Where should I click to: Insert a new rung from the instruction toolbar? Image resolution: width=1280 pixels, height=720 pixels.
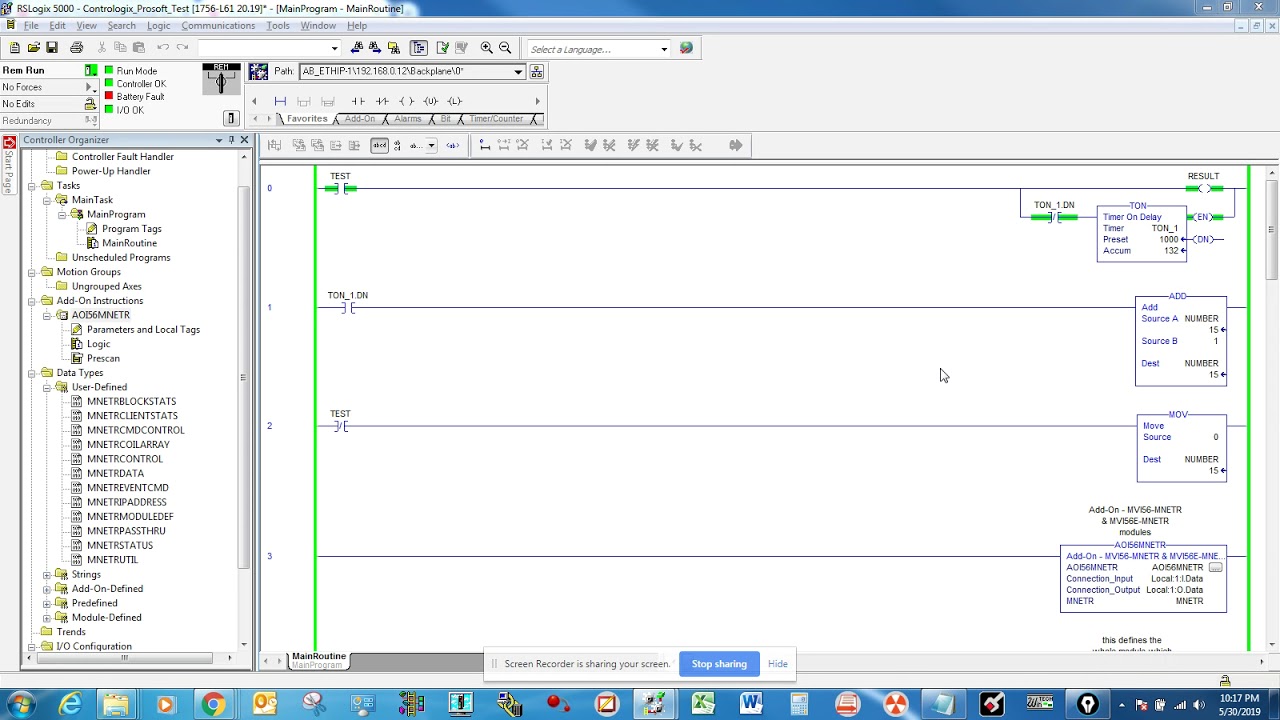pos(280,101)
